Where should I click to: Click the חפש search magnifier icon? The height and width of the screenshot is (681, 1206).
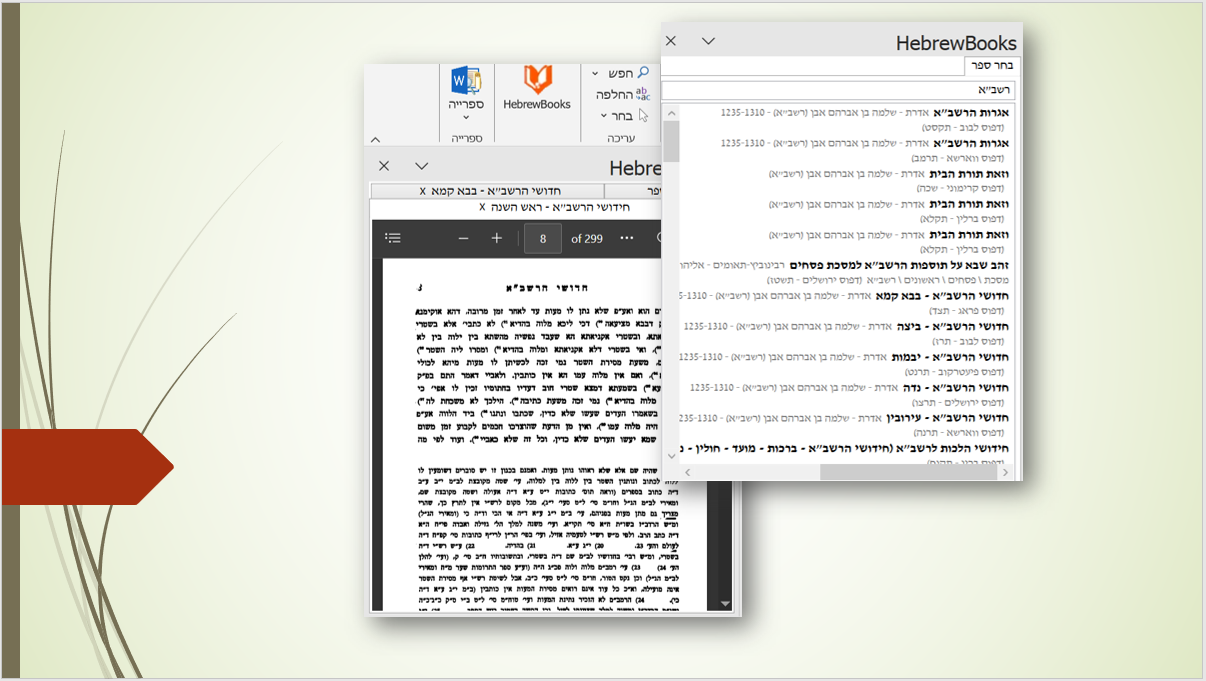pos(643,73)
